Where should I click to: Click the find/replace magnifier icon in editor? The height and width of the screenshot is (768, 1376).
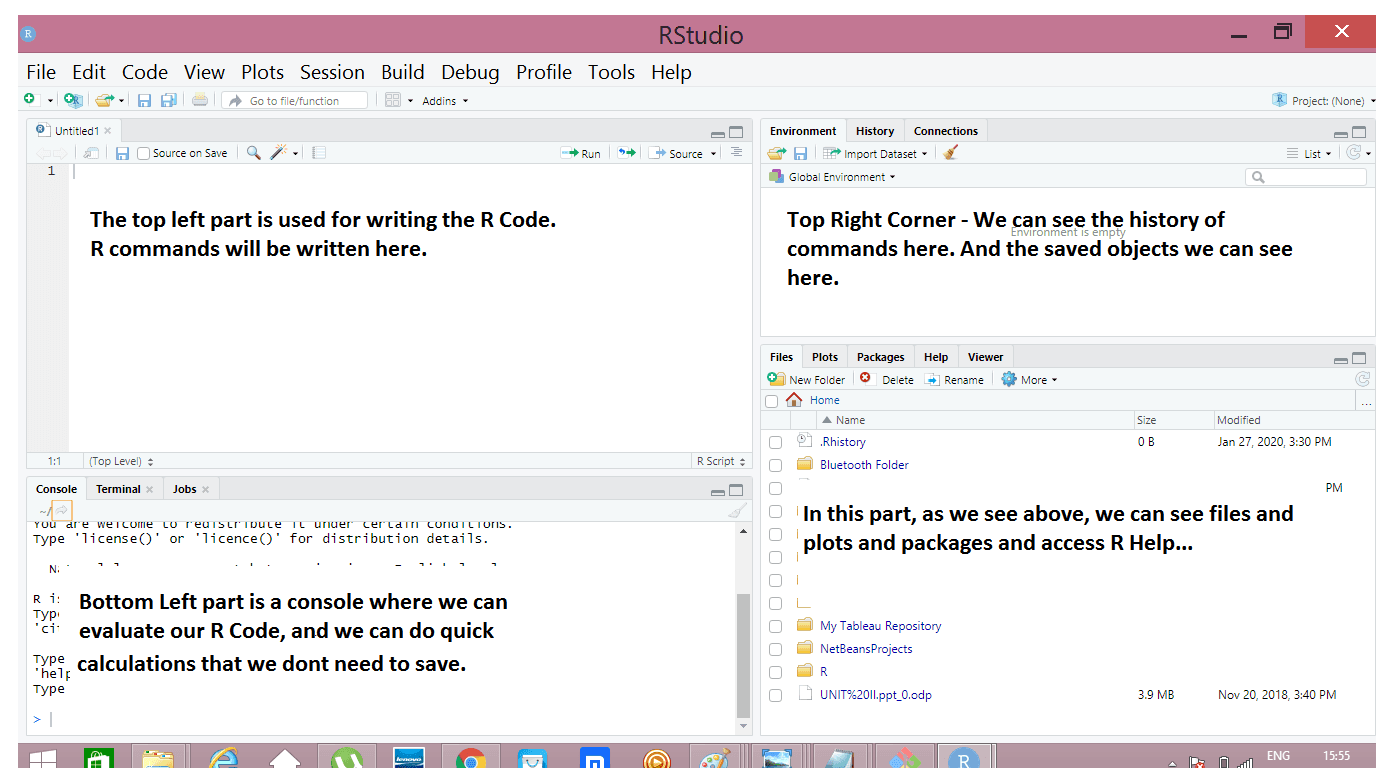[x=254, y=153]
